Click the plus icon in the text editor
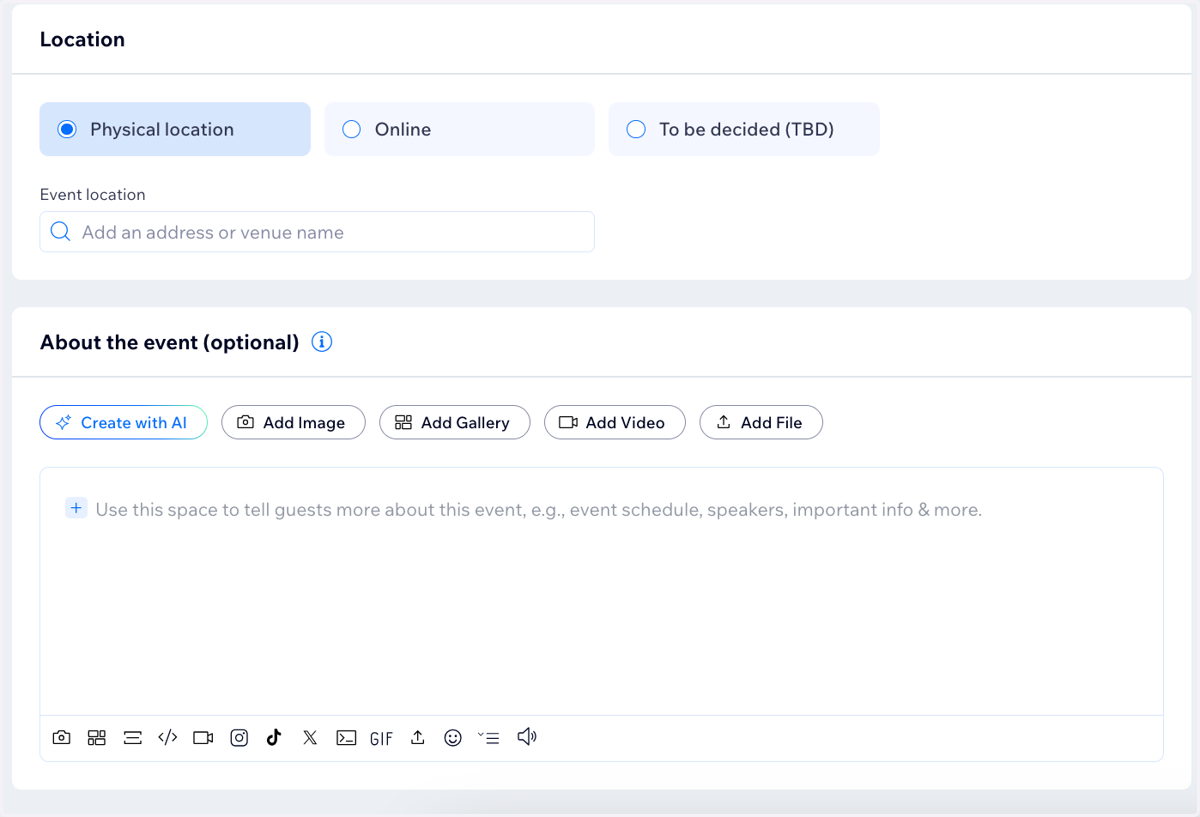1200x817 pixels. [x=76, y=508]
